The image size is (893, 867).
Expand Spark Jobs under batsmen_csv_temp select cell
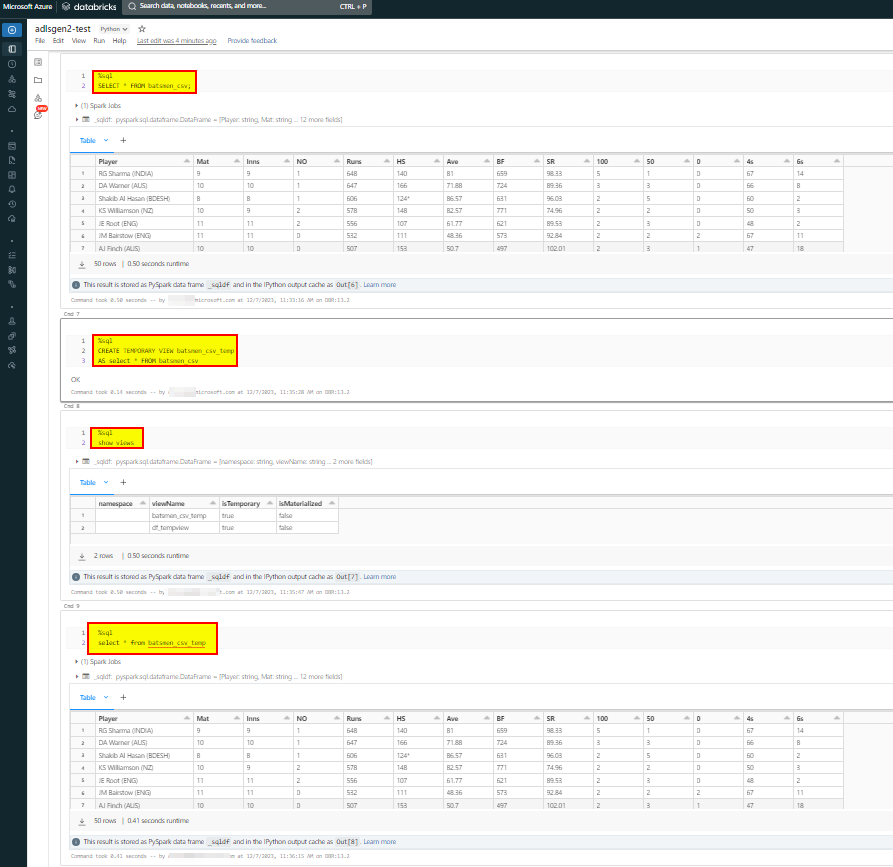click(x=77, y=662)
